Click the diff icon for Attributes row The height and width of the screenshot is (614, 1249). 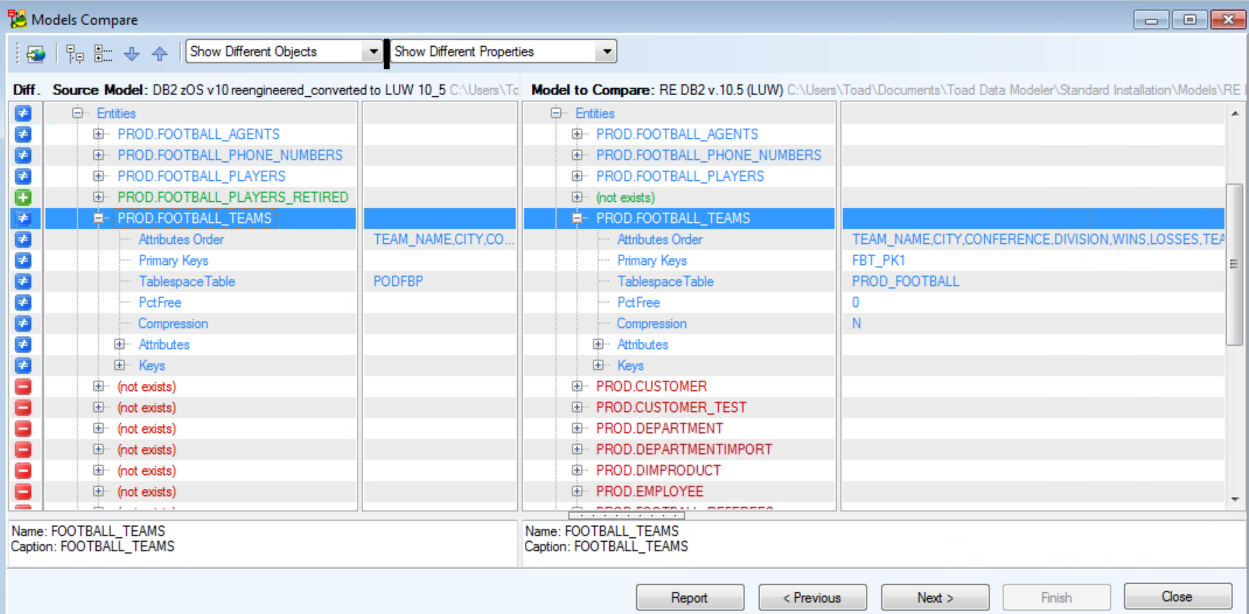[23, 344]
